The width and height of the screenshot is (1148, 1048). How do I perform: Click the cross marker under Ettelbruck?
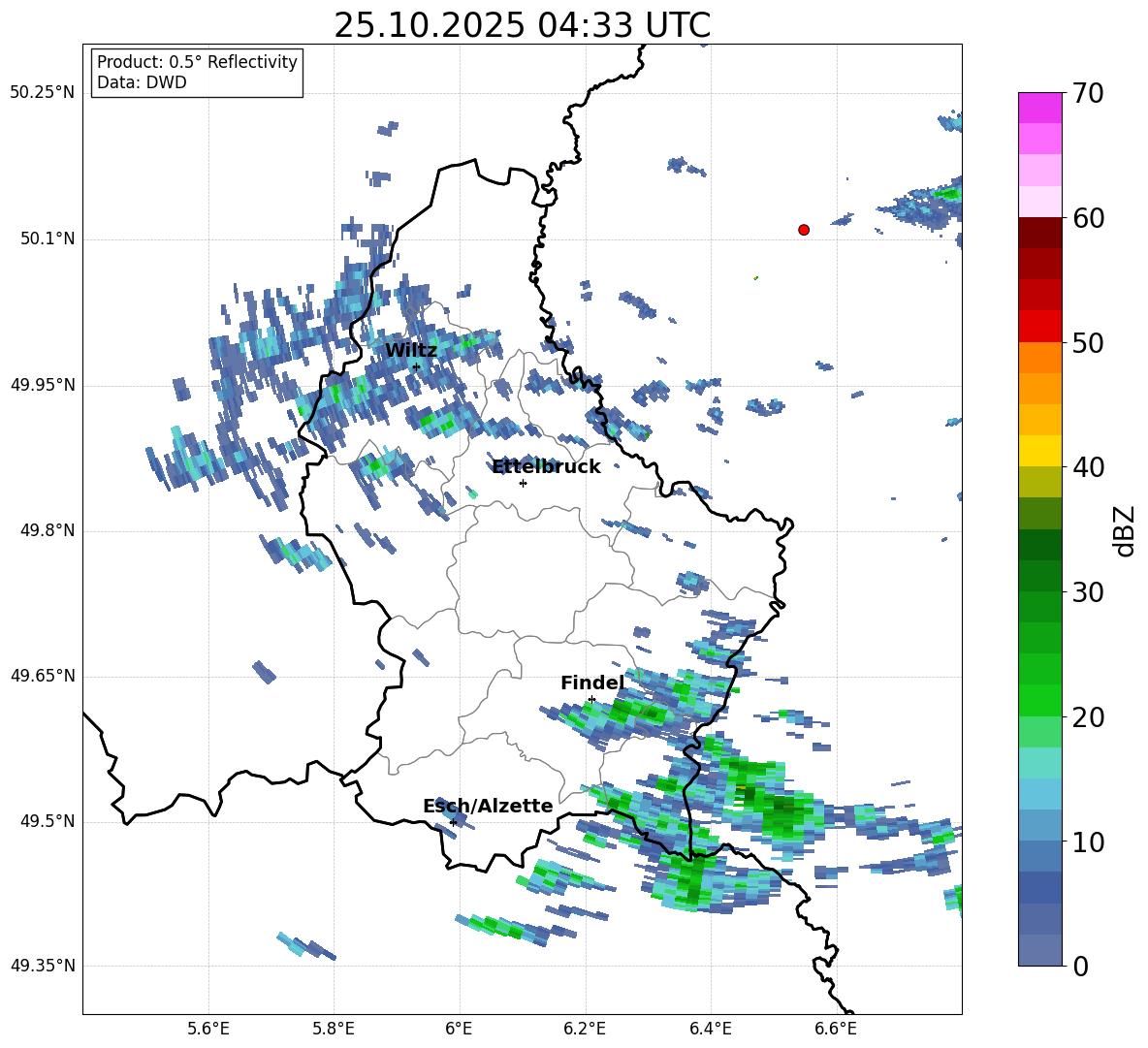[523, 483]
